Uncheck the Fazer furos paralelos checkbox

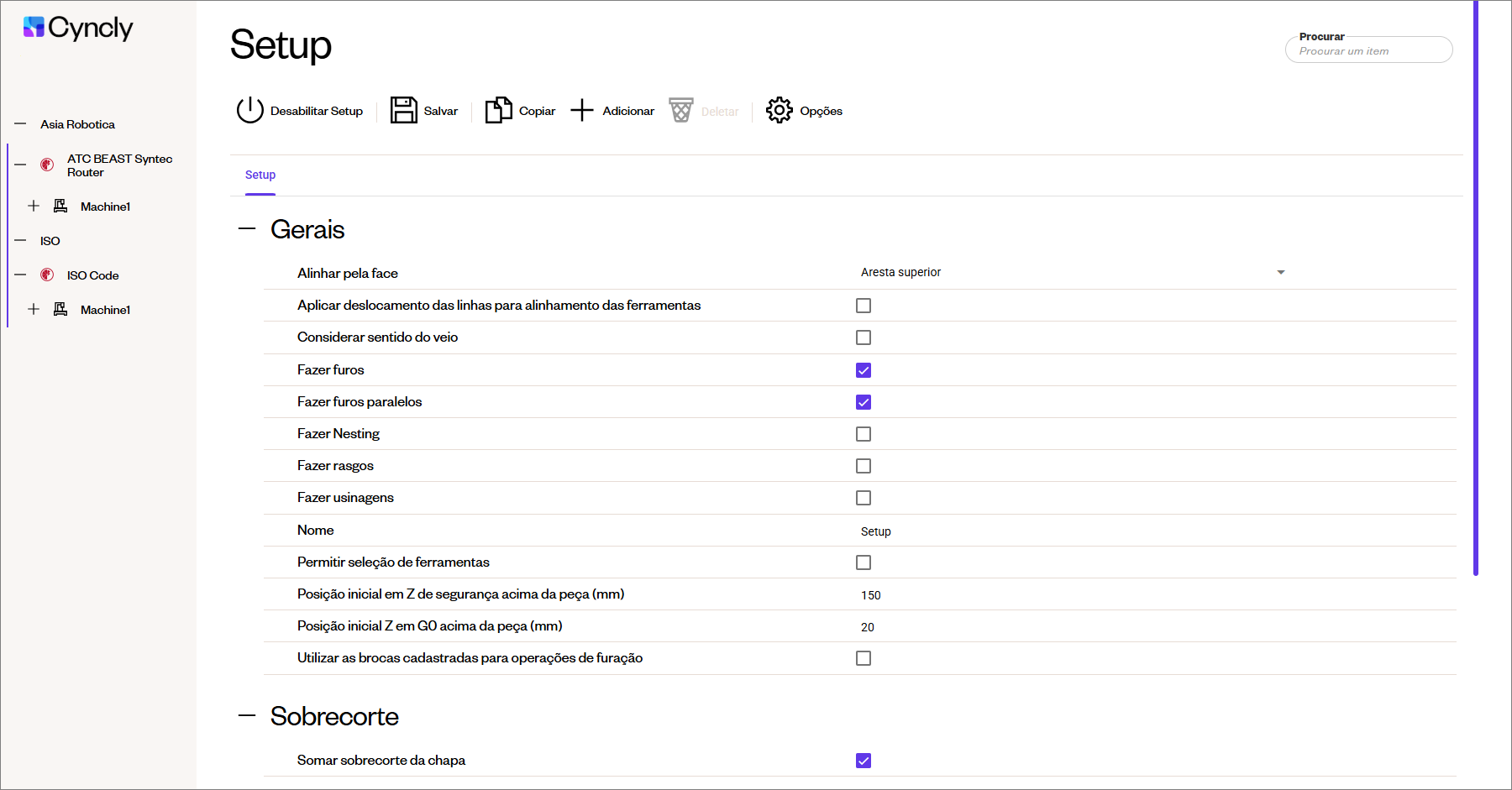point(863,402)
